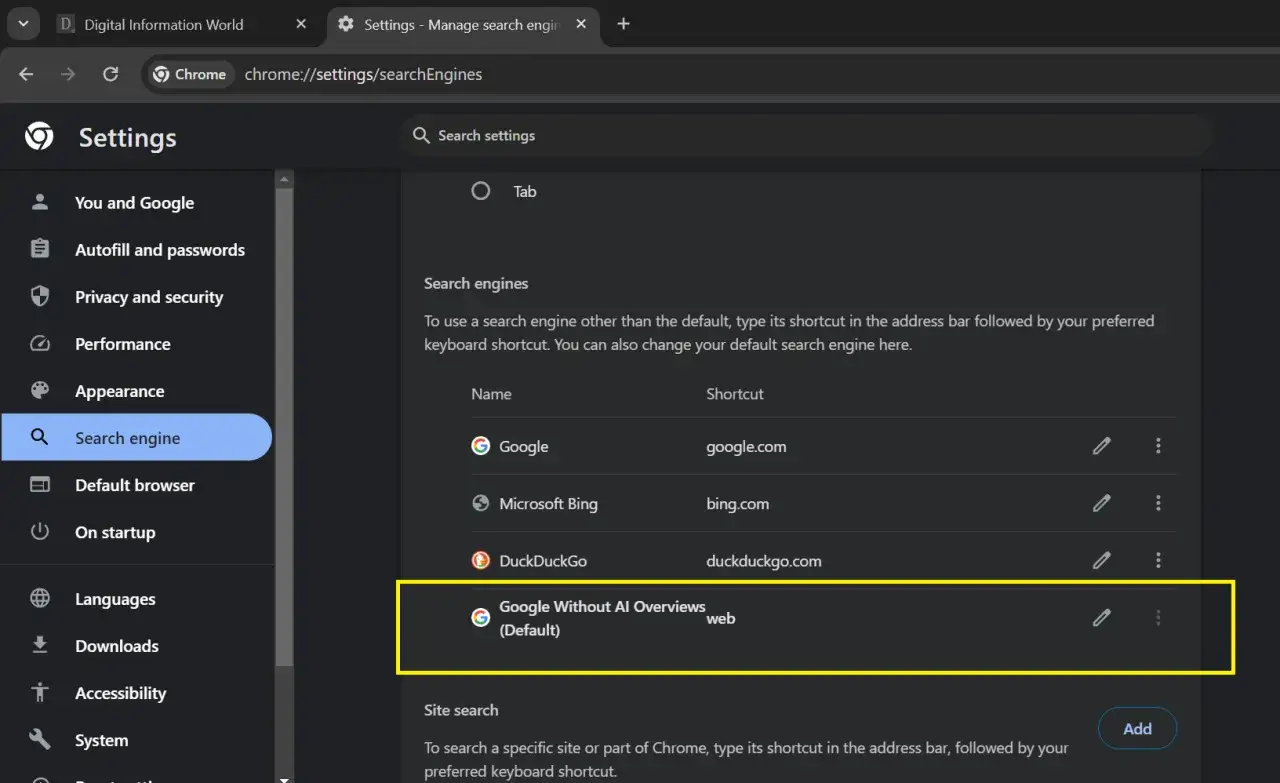Edit the DuckDuckGo search engine shortcut
Image resolution: width=1280 pixels, height=783 pixels.
point(1101,560)
